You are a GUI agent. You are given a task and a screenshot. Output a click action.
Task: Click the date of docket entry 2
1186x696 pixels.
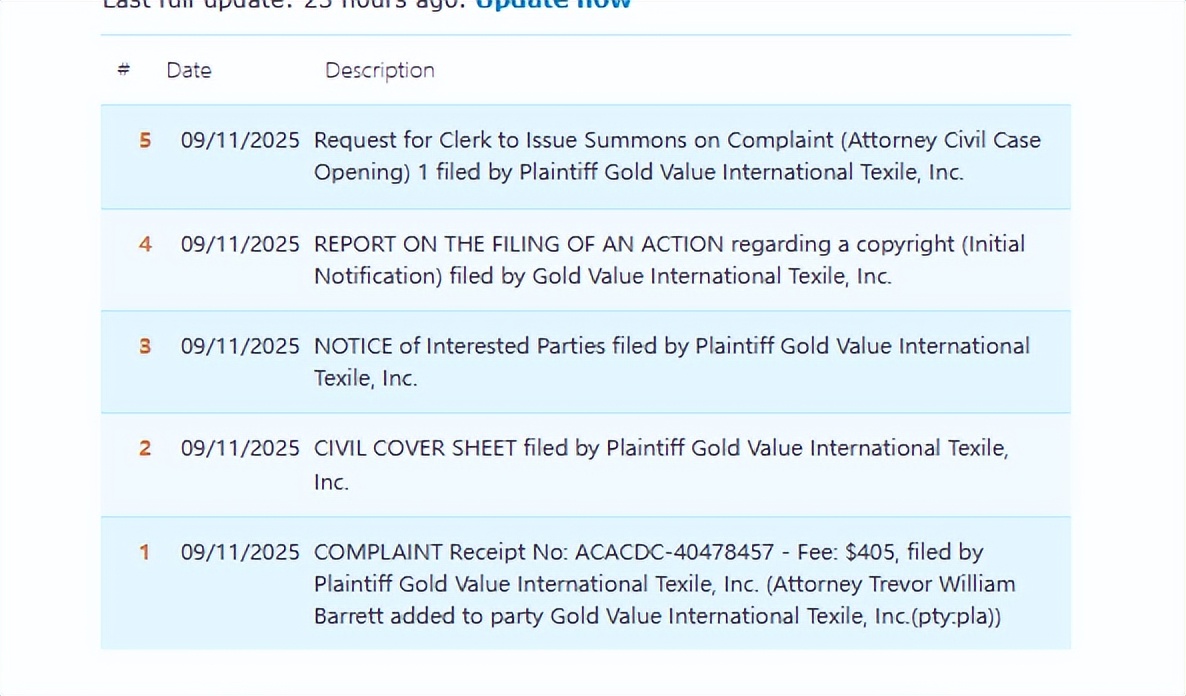coord(240,448)
